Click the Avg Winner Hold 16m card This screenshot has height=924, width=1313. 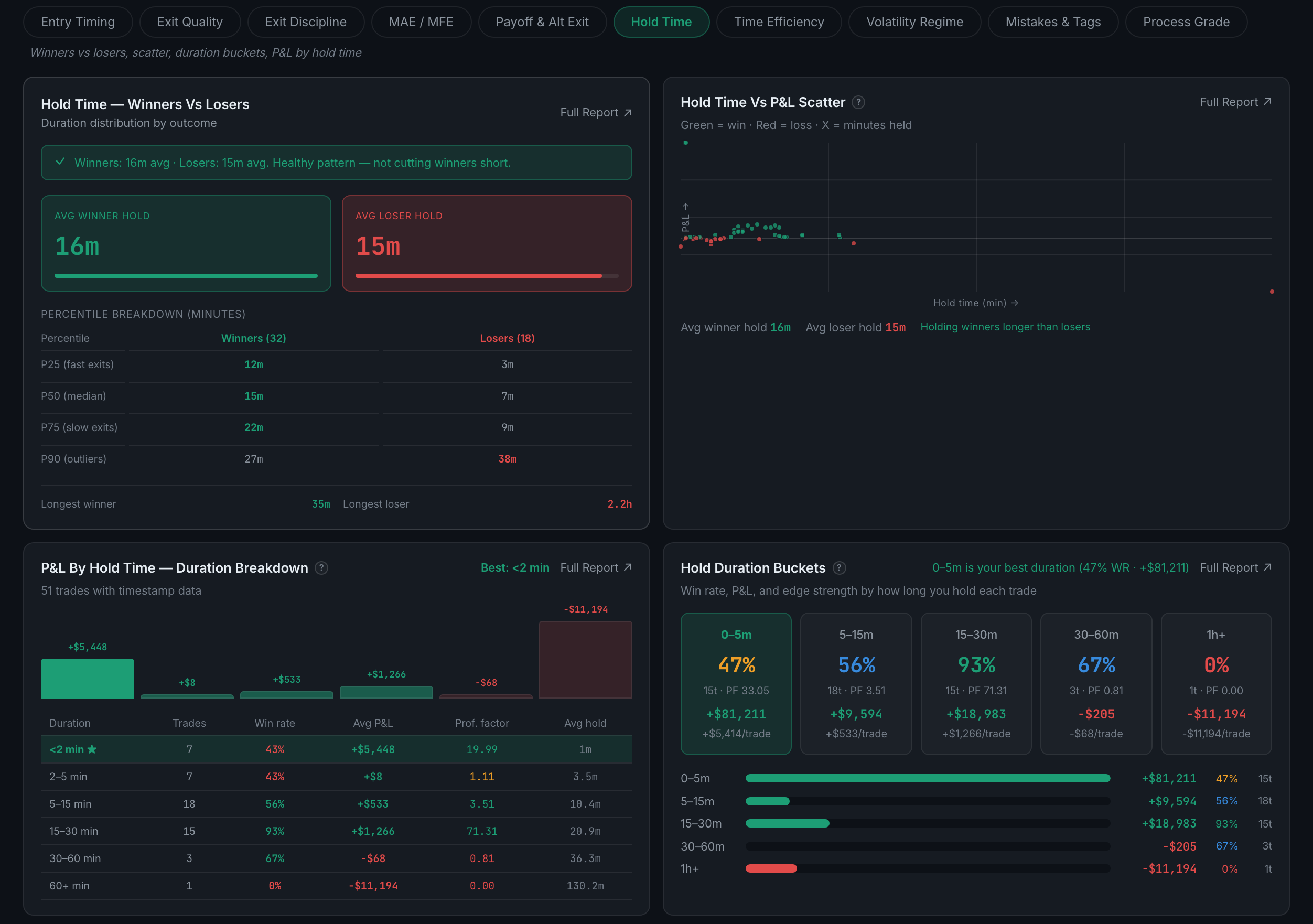(186, 243)
